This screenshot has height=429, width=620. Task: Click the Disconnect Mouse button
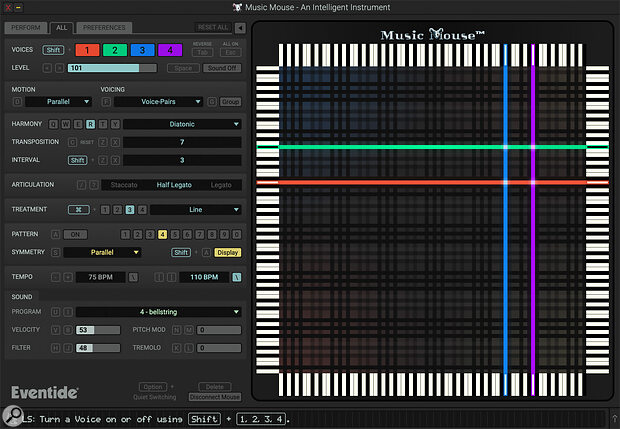[x=215, y=397]
